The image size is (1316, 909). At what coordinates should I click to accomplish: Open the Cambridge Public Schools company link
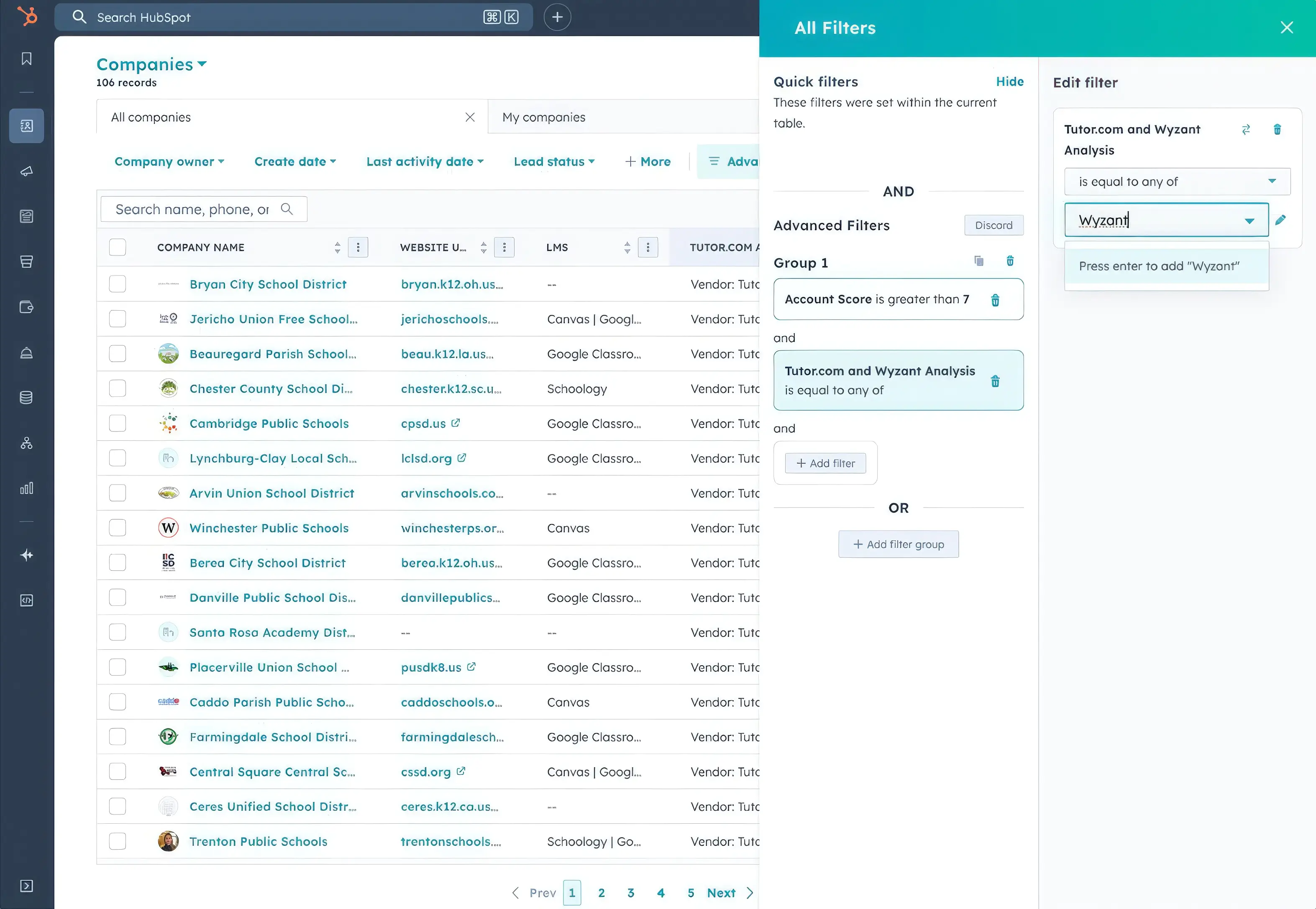269,424
